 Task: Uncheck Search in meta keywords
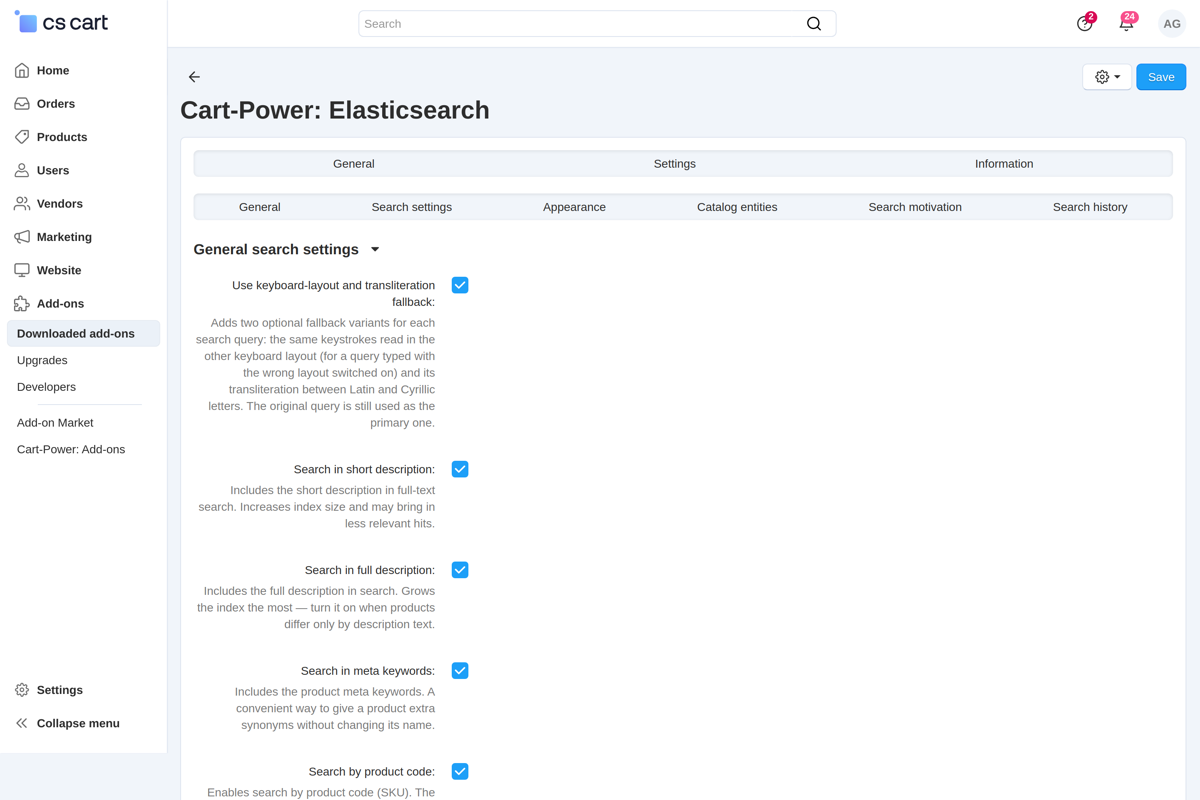pos(460,671)
